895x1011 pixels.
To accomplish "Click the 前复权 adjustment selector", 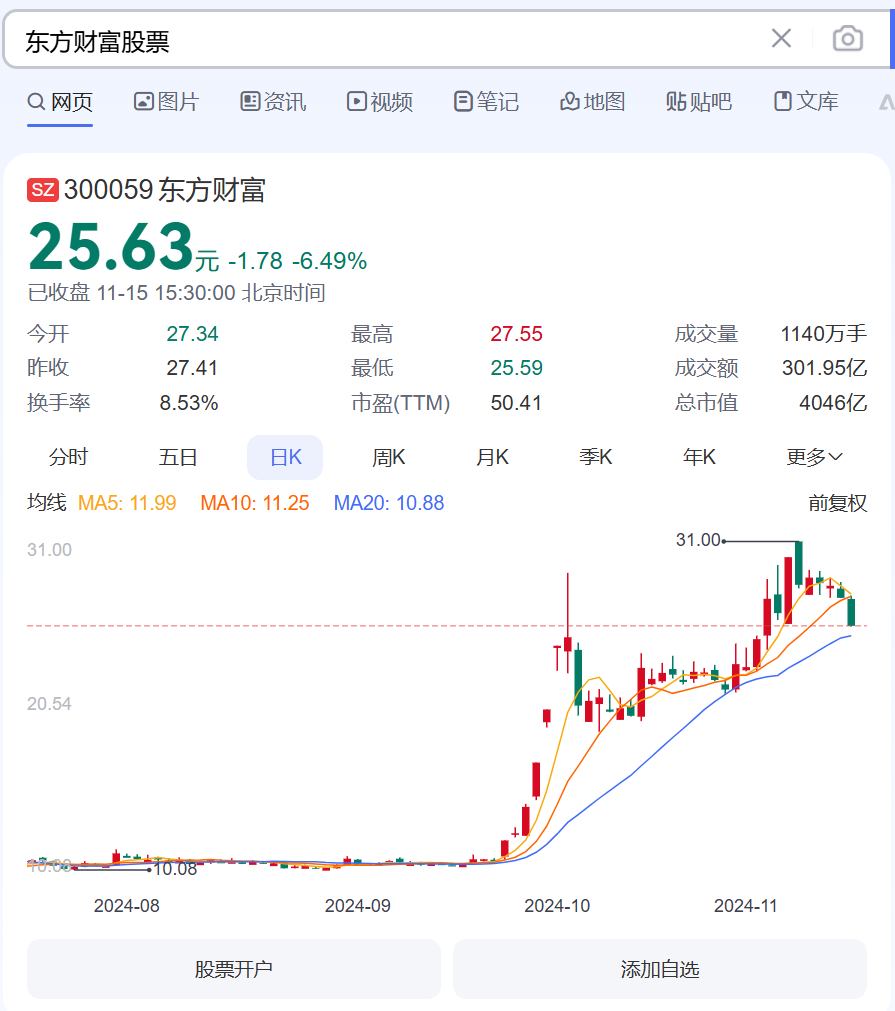I will [838, 503].
